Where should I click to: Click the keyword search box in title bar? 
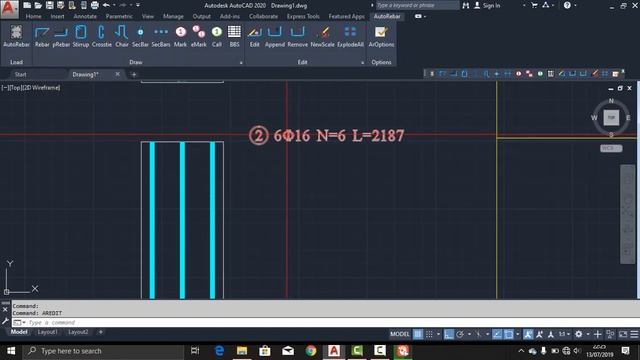418,5
